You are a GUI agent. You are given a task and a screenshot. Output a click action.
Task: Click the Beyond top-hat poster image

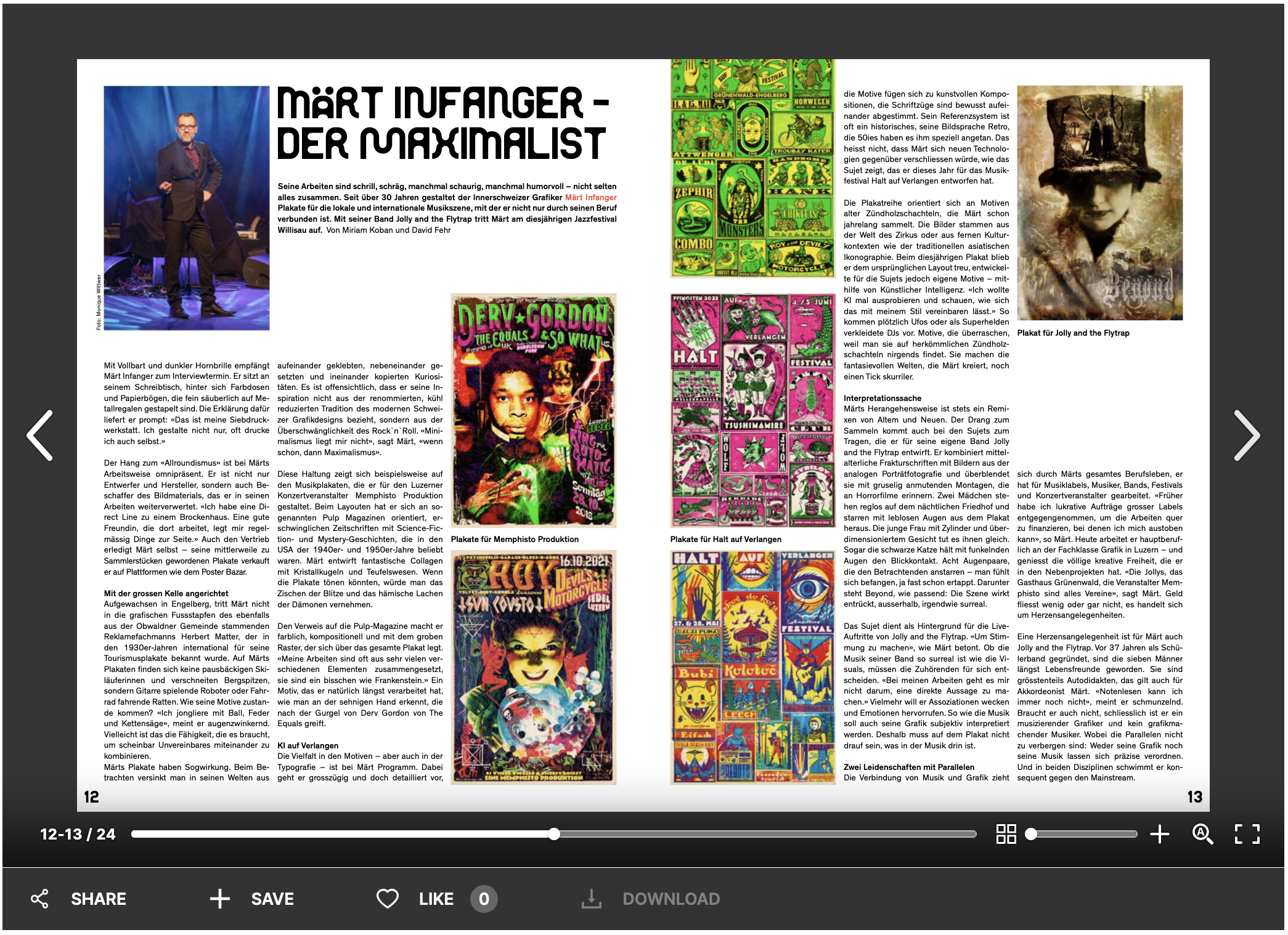(1100, 203)
